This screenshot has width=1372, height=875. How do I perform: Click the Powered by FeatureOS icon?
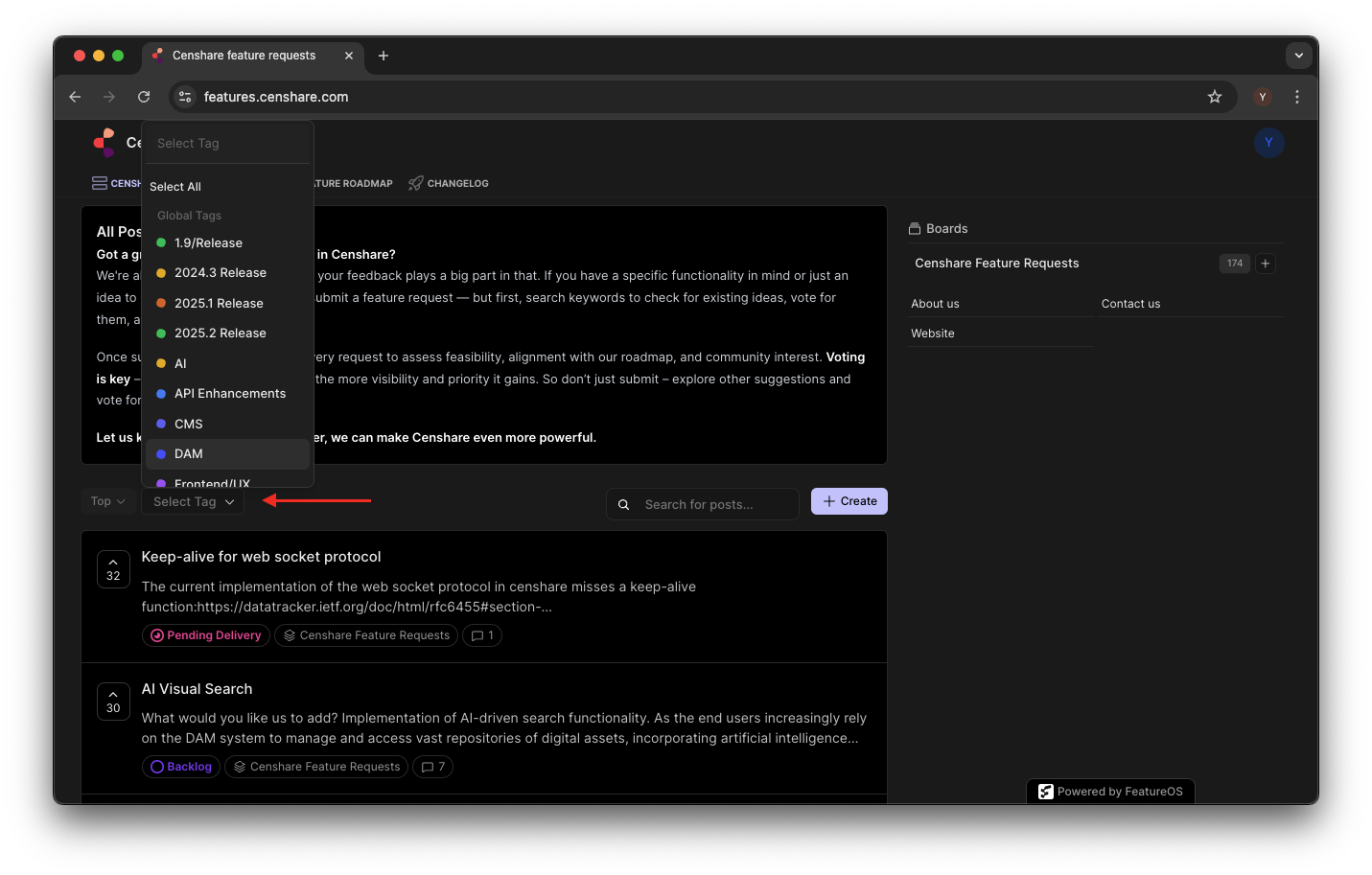[x=1045, y=791]
